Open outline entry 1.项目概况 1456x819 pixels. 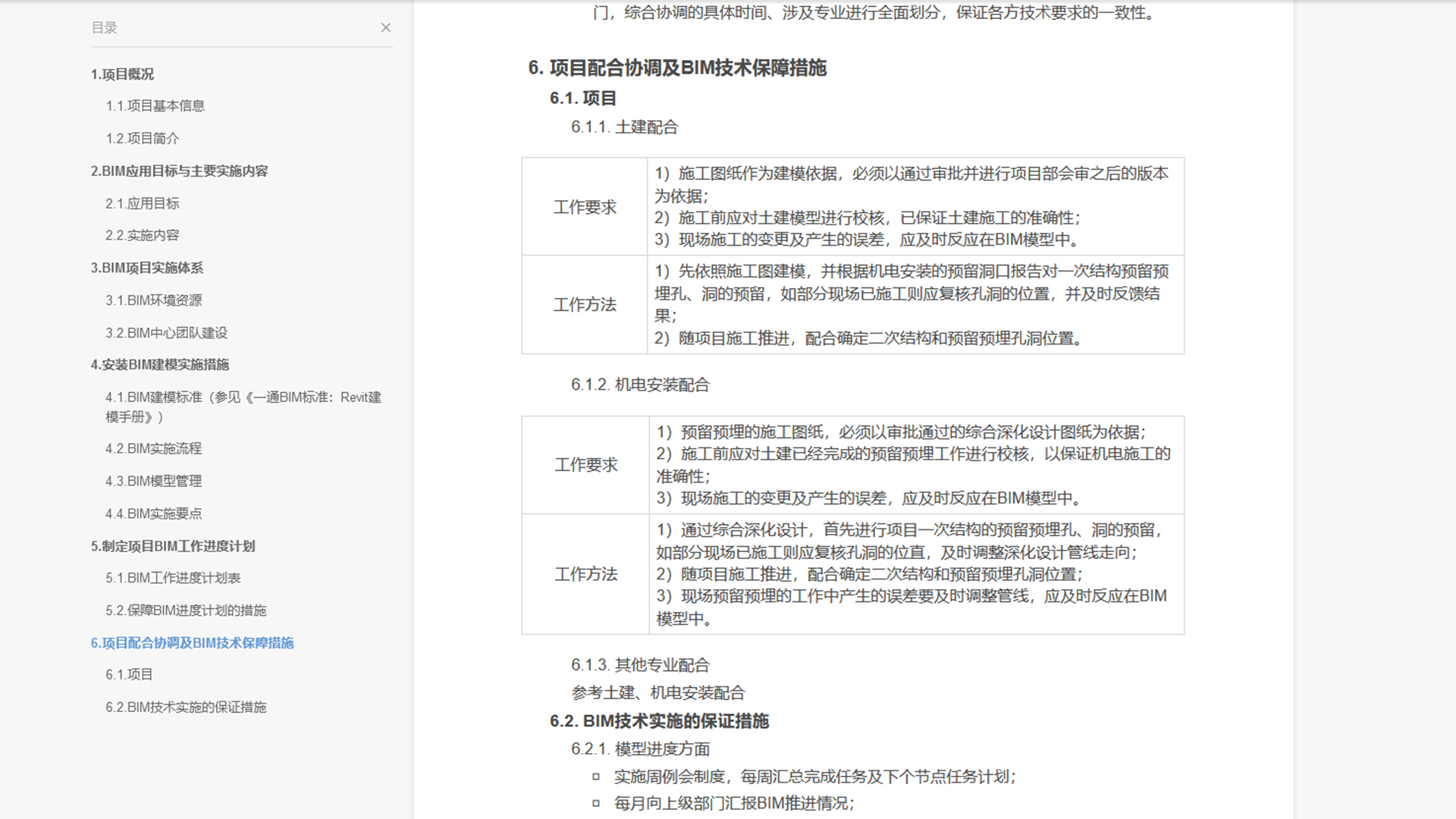pyautogui.click(x=122, y=74)
